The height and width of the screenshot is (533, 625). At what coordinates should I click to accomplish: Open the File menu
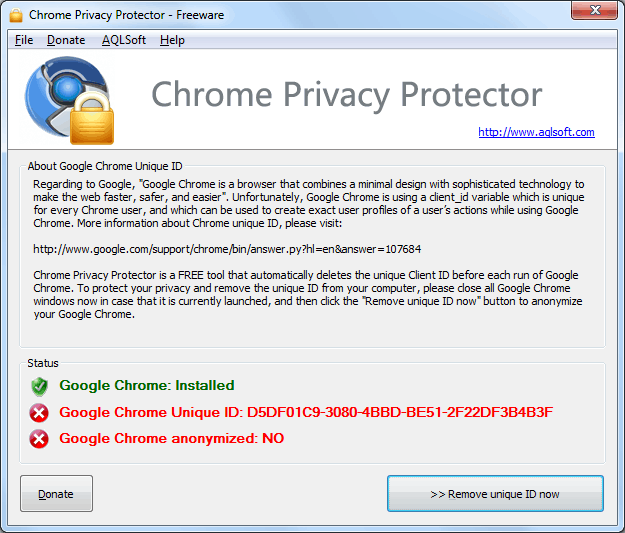click(x=24, y=40)
